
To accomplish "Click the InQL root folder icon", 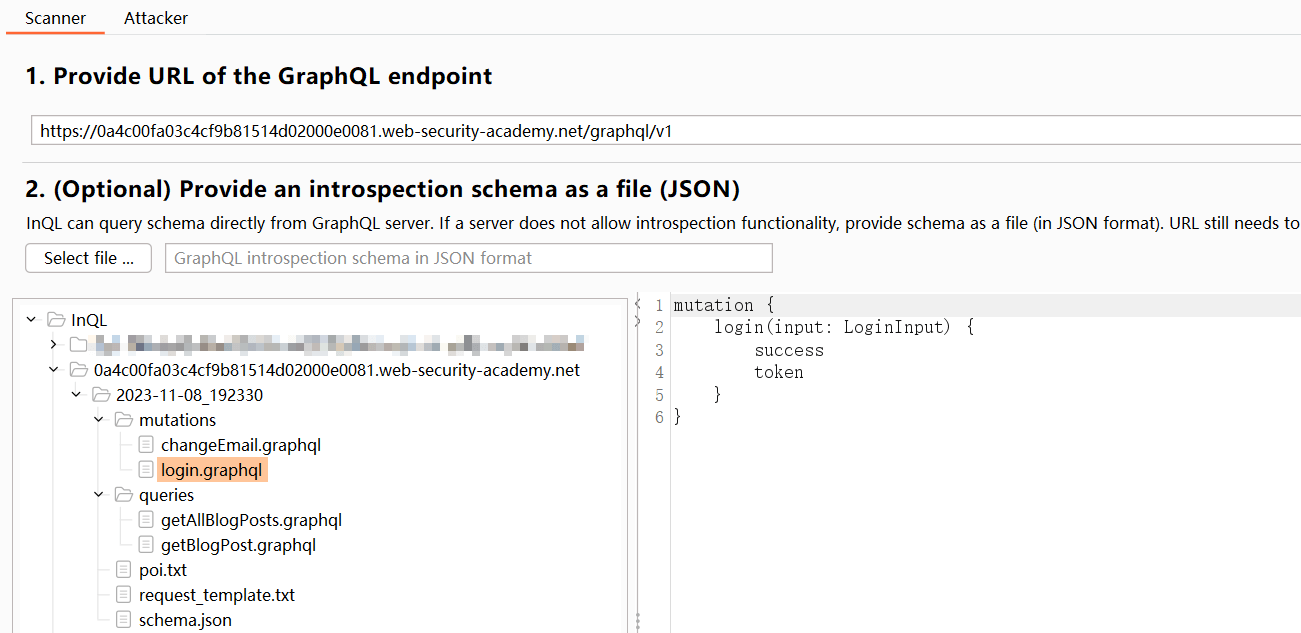I will click(56, 320).
